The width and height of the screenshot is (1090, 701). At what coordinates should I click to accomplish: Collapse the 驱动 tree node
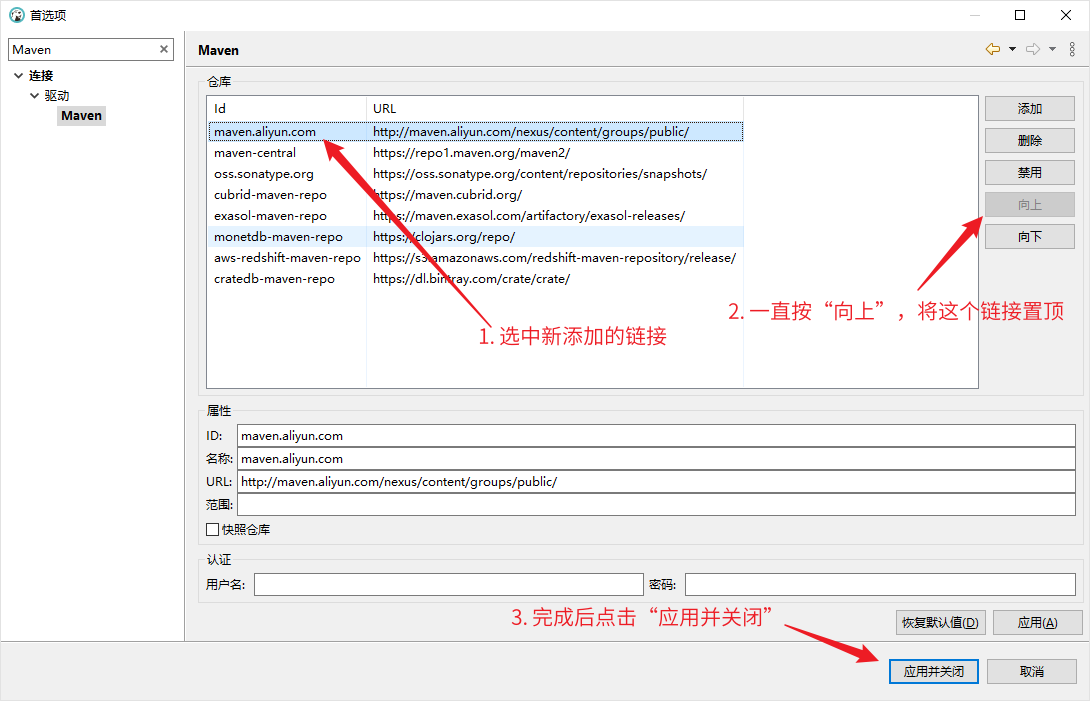point(34,96)
